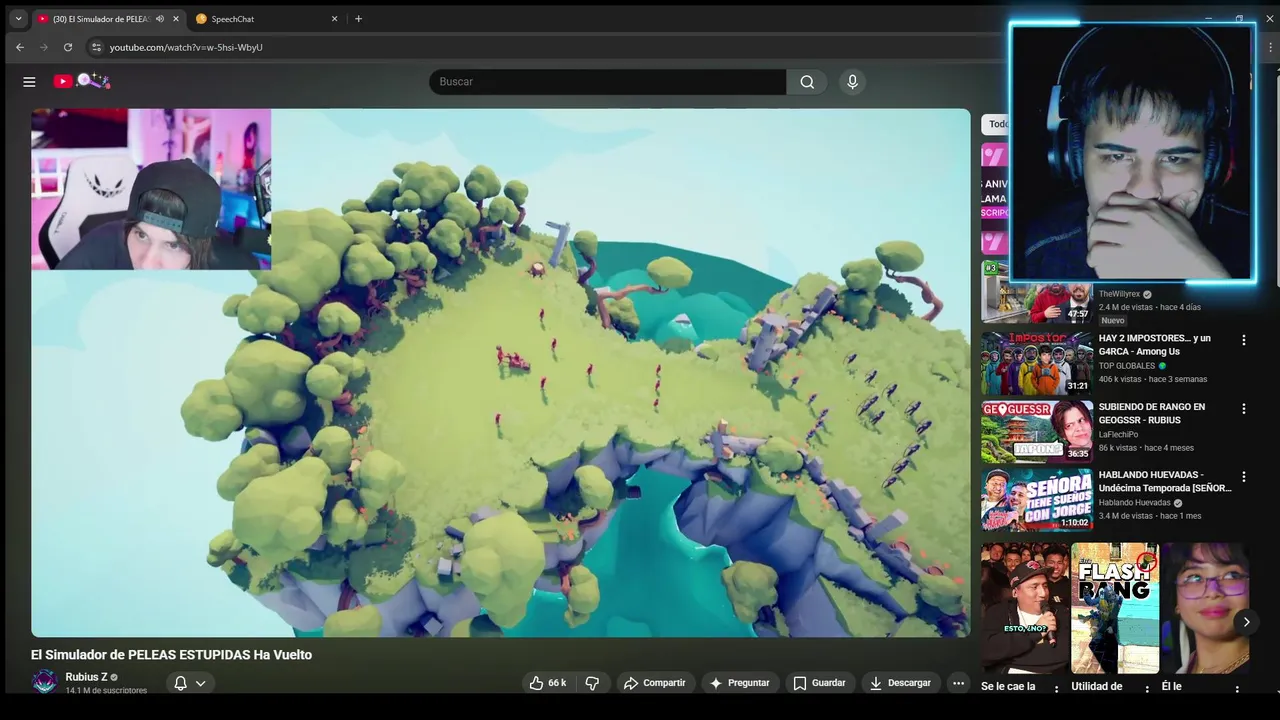Open the LaFlechiPo channel name
This screenshot has height=720, width=1280.
click(1119, 434)
